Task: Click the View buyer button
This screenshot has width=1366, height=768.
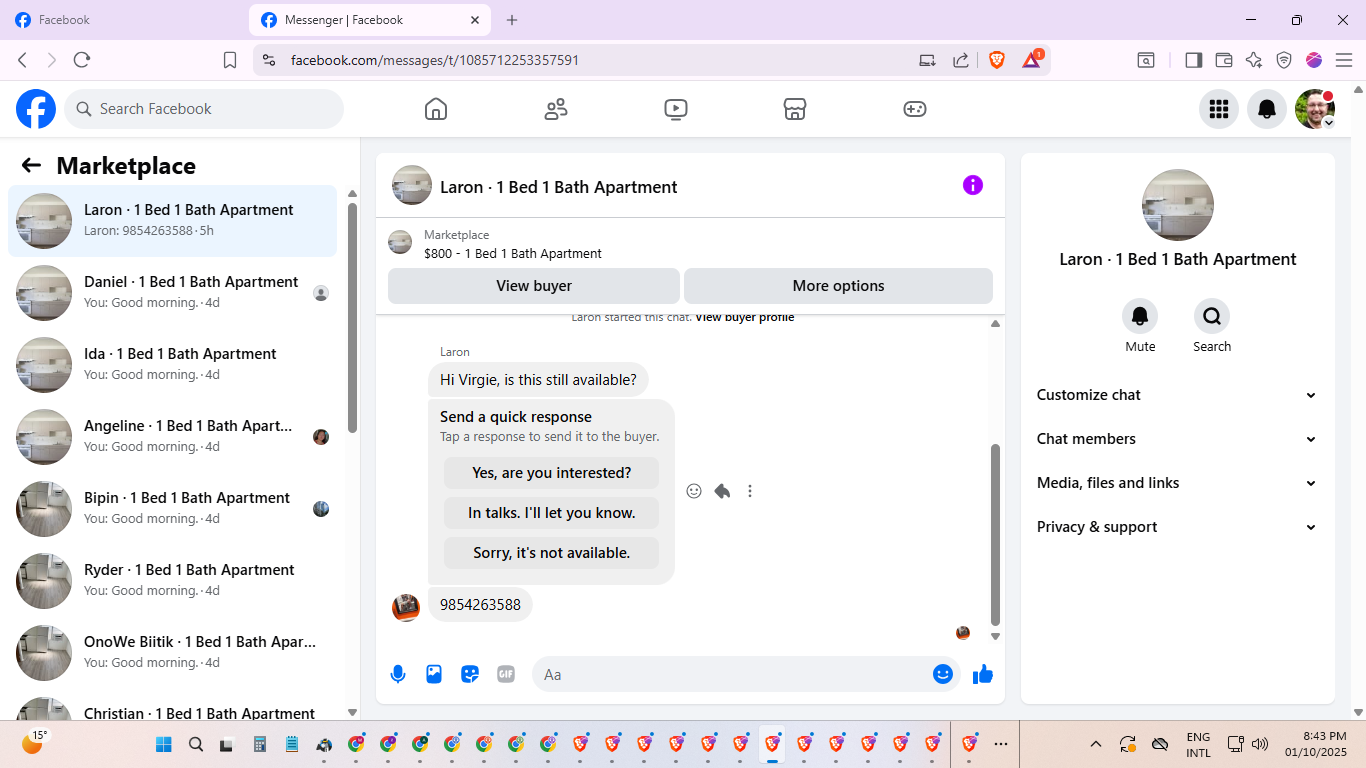Action: [534, 286]
